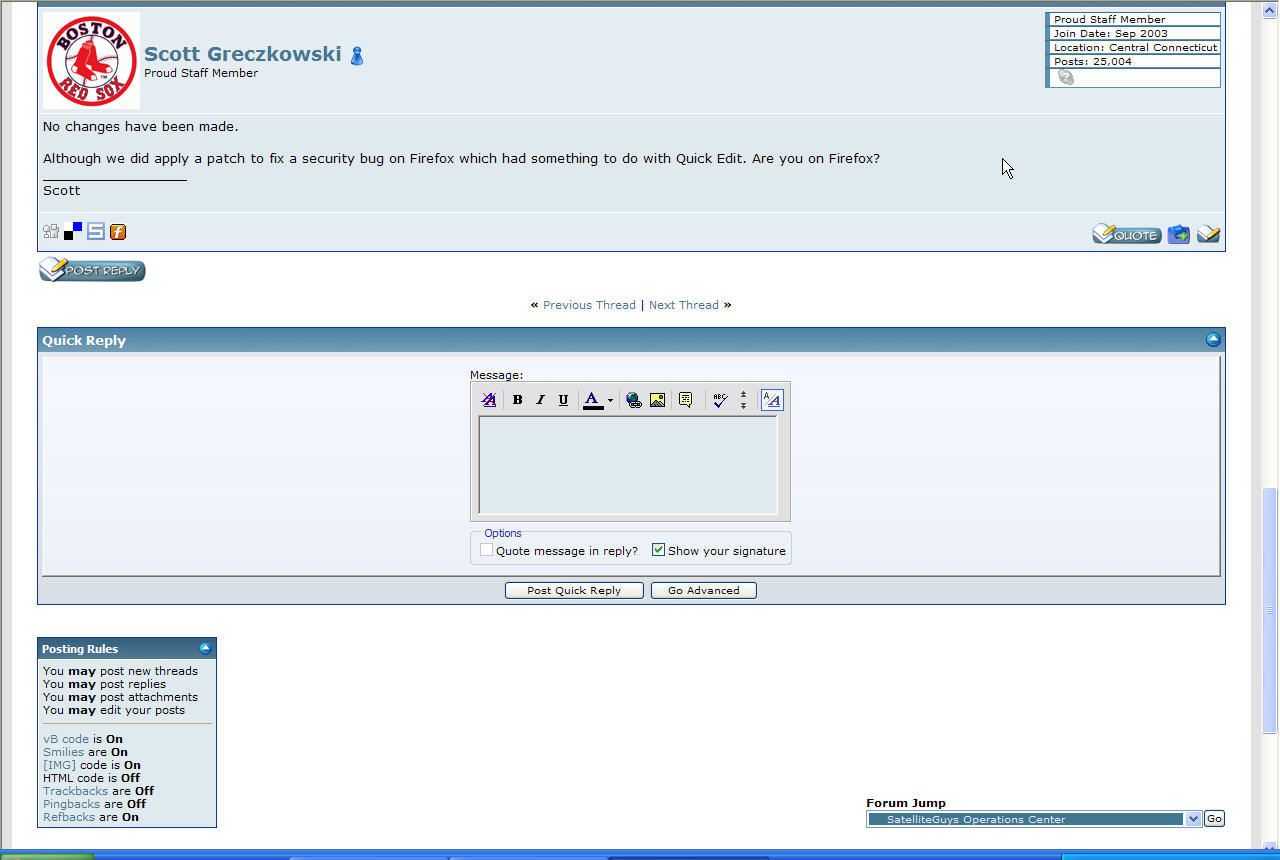1280x860 pixels.
Task: Click the online status icon beside username
Action: pos(357,56)
